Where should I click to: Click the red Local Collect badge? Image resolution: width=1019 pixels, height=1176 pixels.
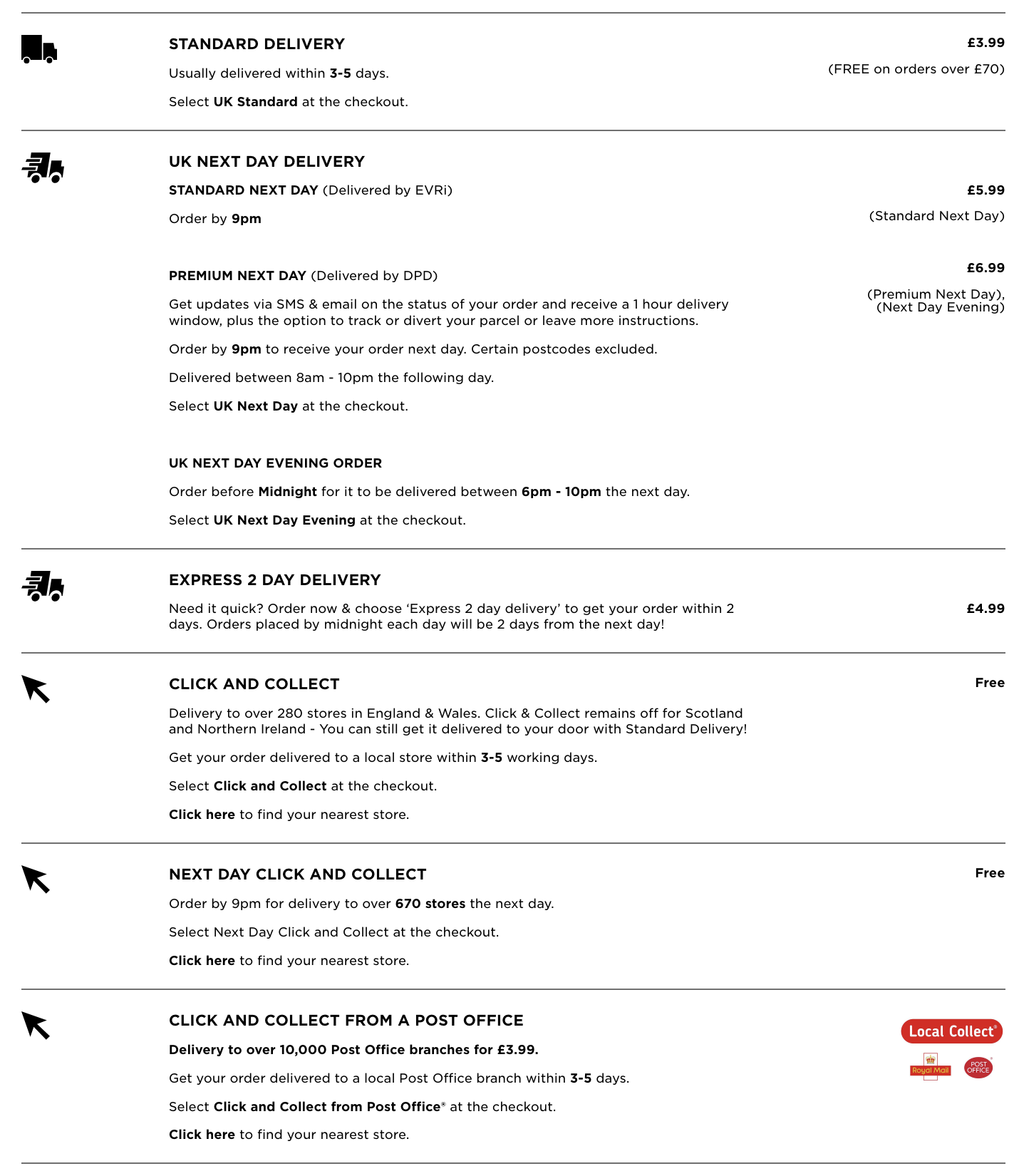coord(951,1031)
